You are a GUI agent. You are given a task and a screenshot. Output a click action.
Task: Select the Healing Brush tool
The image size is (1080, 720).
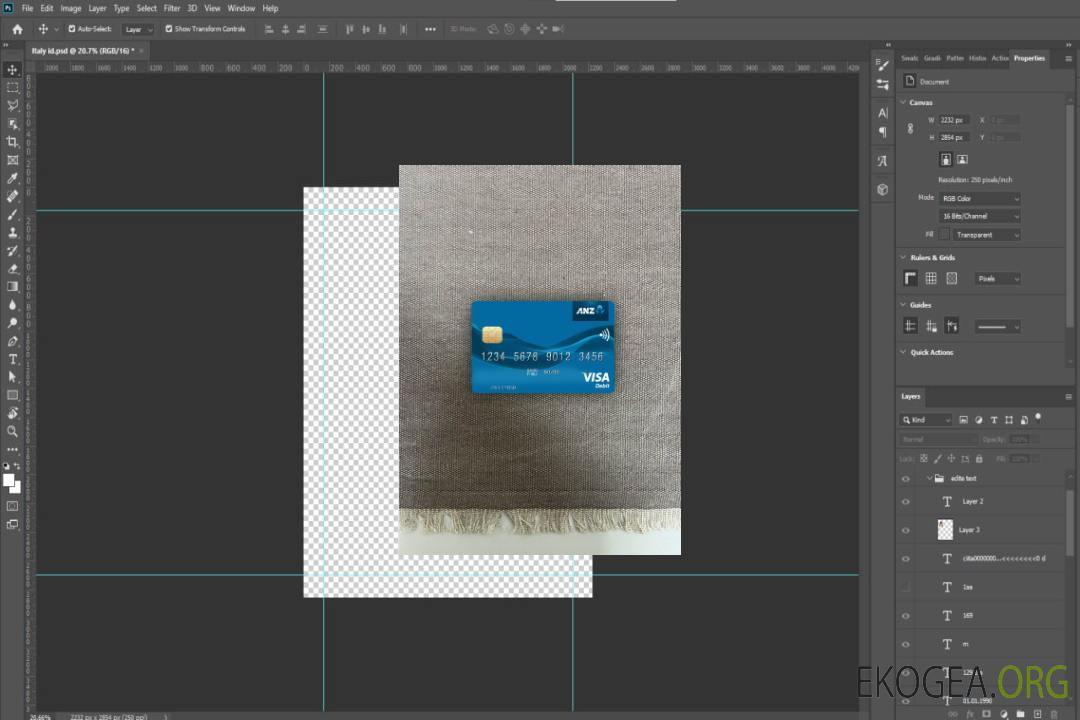(12, 196)
